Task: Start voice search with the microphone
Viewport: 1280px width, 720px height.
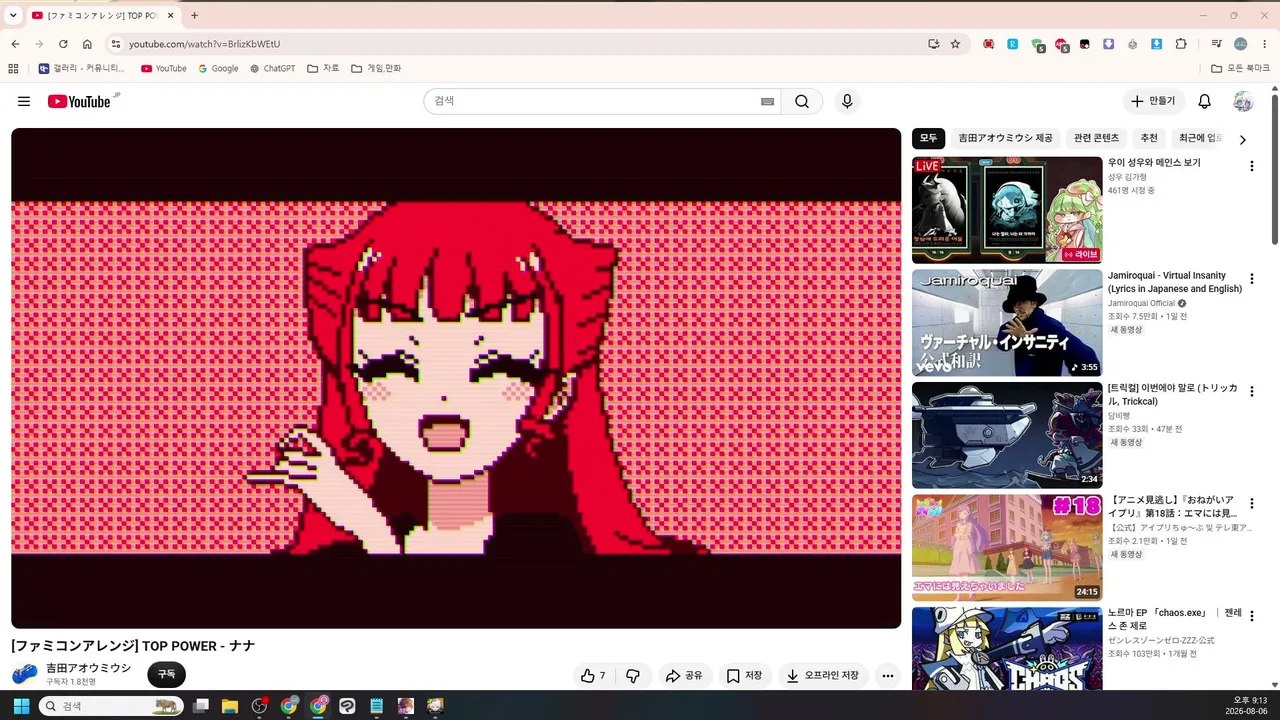Action: click(847, 101)
